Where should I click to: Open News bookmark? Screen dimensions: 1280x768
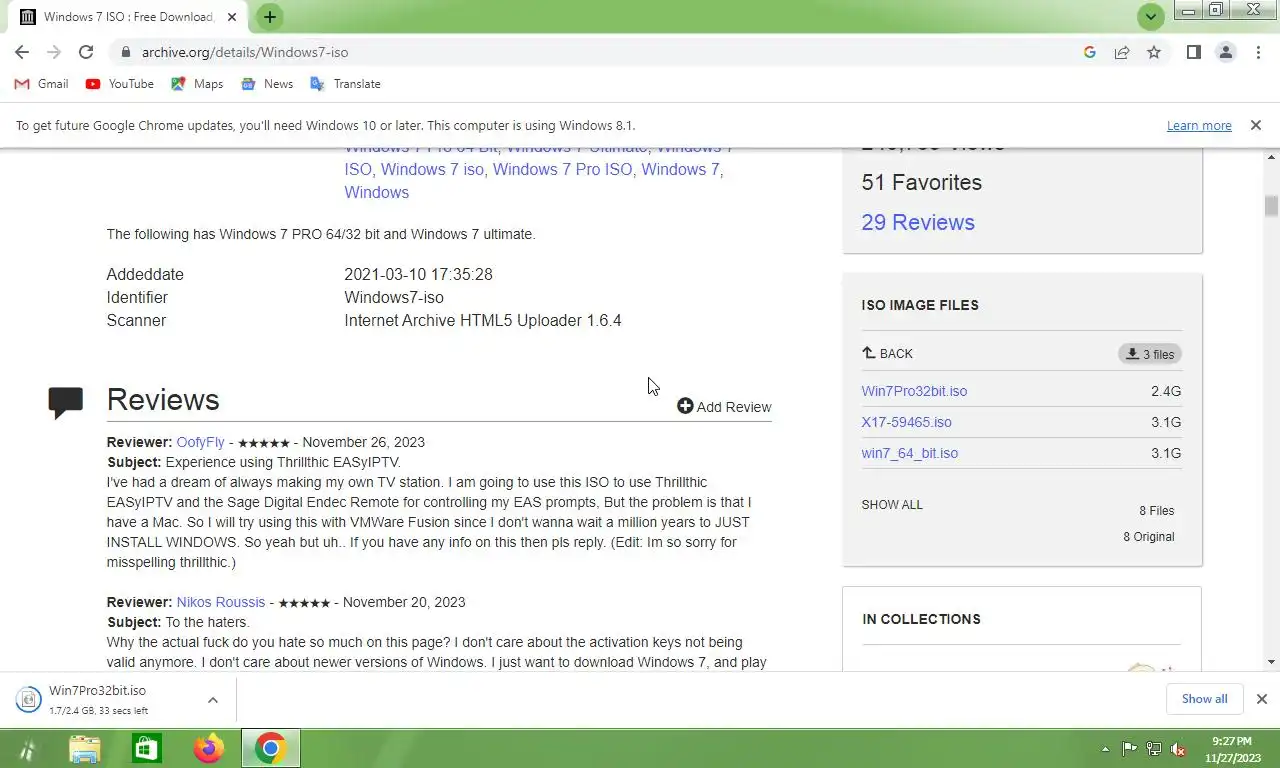click(267, 84)
